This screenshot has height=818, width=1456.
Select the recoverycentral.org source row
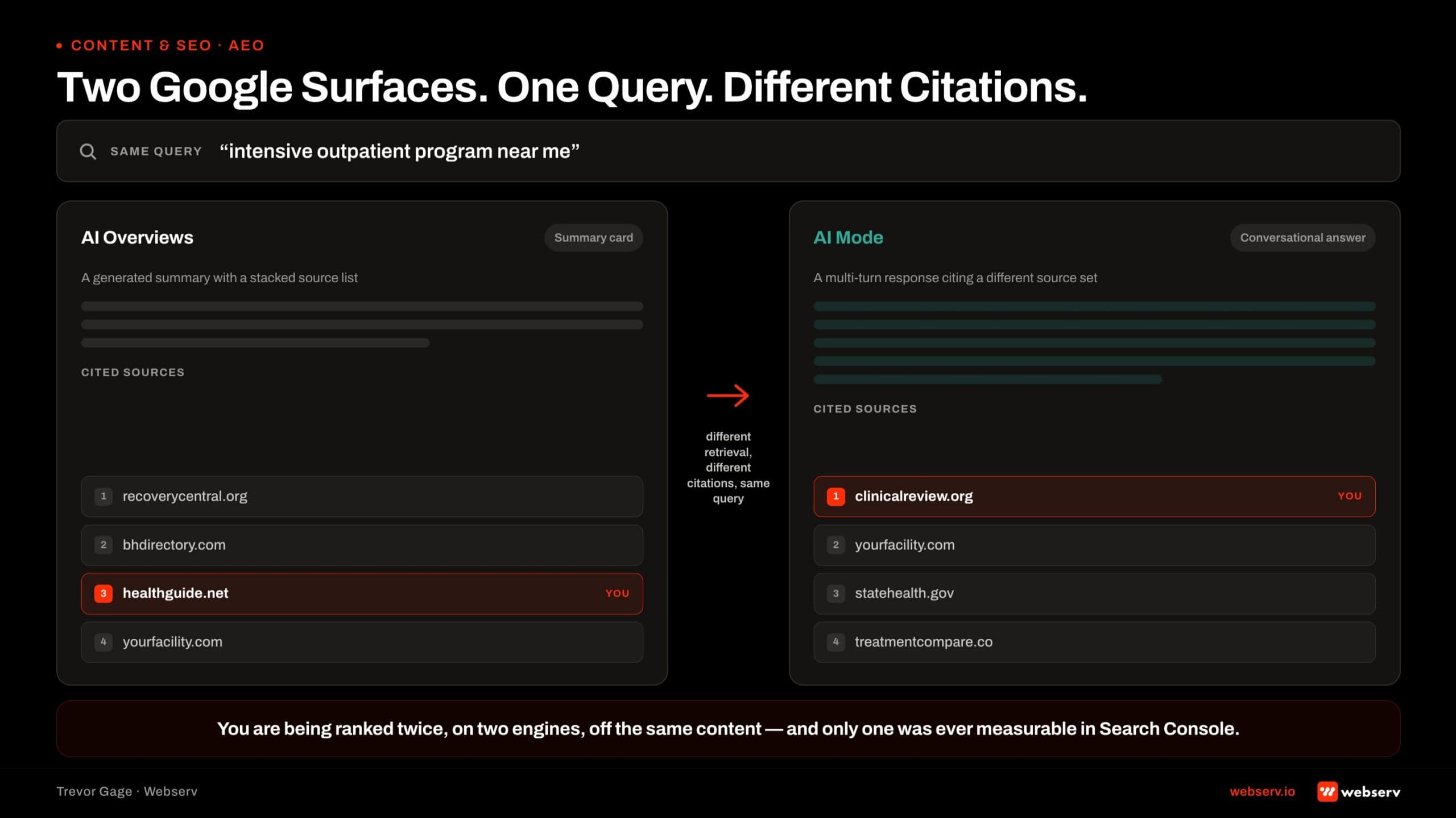[362, 496]
